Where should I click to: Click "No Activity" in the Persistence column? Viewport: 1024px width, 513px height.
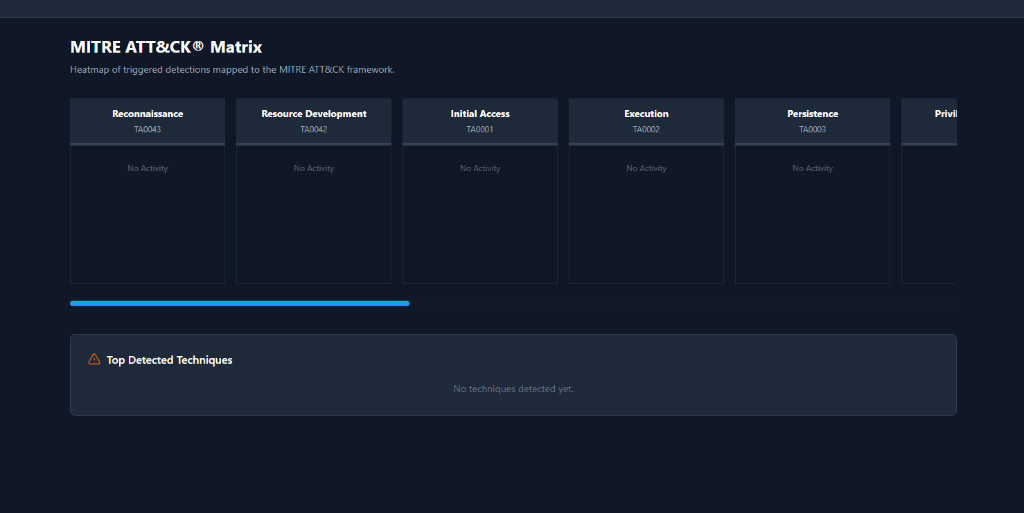tap(812, 169)
